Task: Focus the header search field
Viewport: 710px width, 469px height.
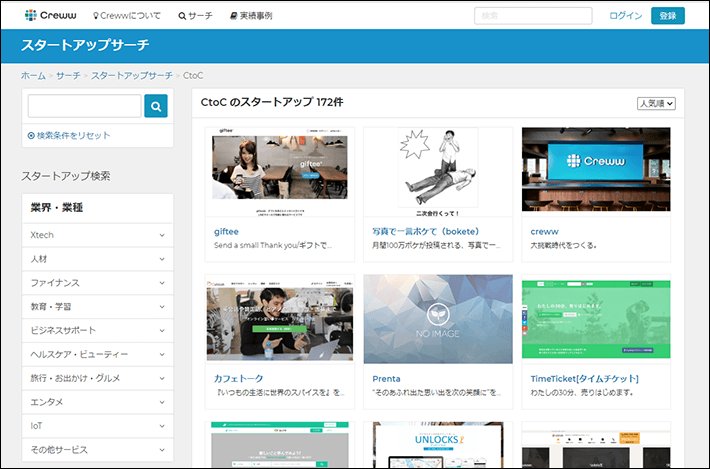Action: [x=533, y=16]
